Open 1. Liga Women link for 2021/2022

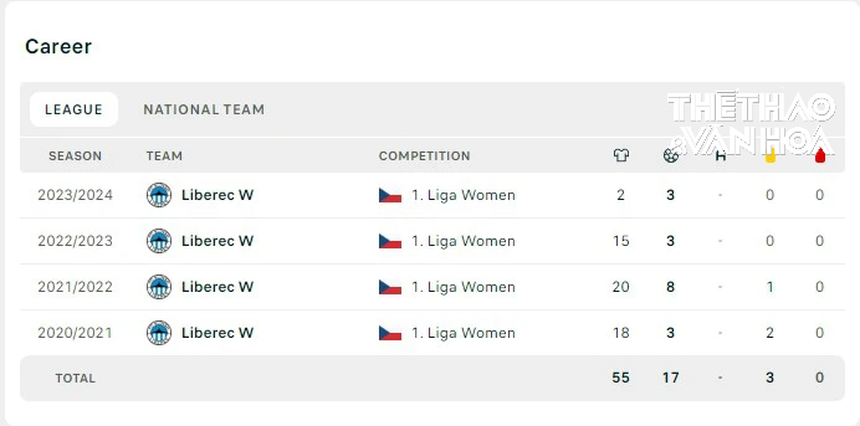463,287
